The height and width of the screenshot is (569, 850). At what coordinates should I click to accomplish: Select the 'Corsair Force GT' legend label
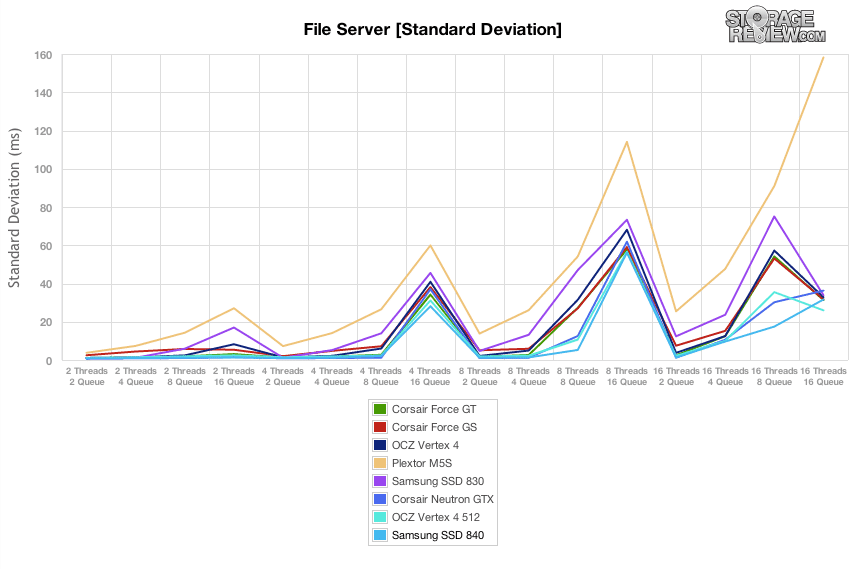434,409
